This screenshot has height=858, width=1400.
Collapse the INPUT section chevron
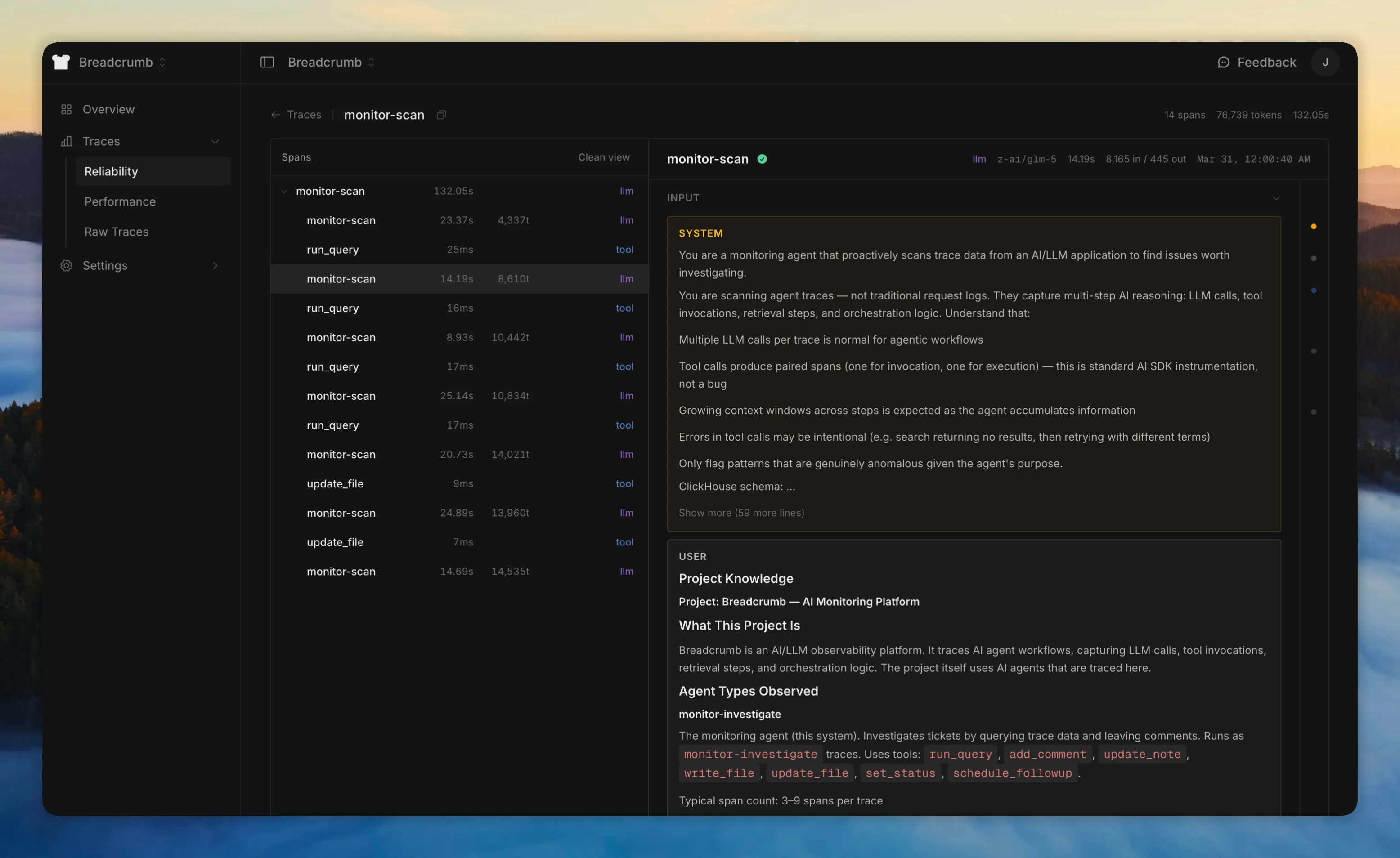[1276, 198]
